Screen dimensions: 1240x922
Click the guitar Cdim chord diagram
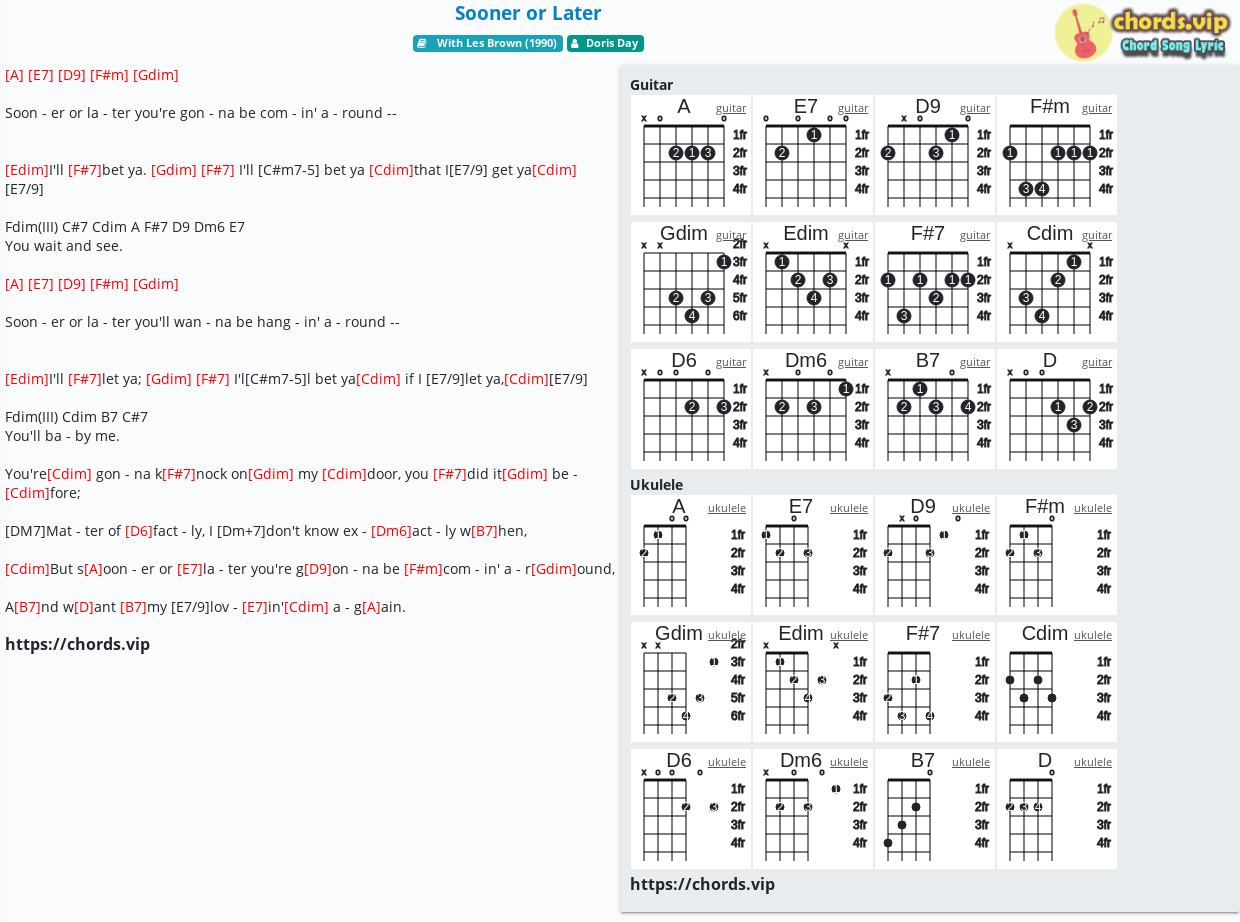pyautogui.click(x=1057, y=282)
